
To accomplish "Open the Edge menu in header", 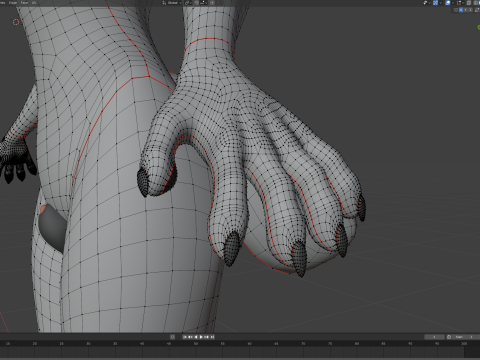I will (x=13, y=3).
